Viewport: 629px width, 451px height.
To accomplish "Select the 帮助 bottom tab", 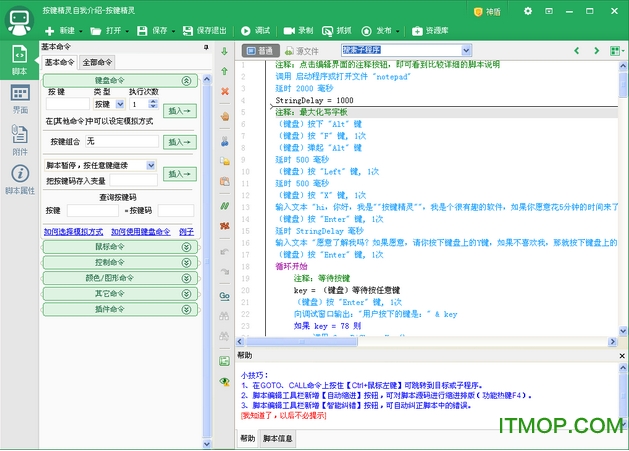I will (248, 438).
